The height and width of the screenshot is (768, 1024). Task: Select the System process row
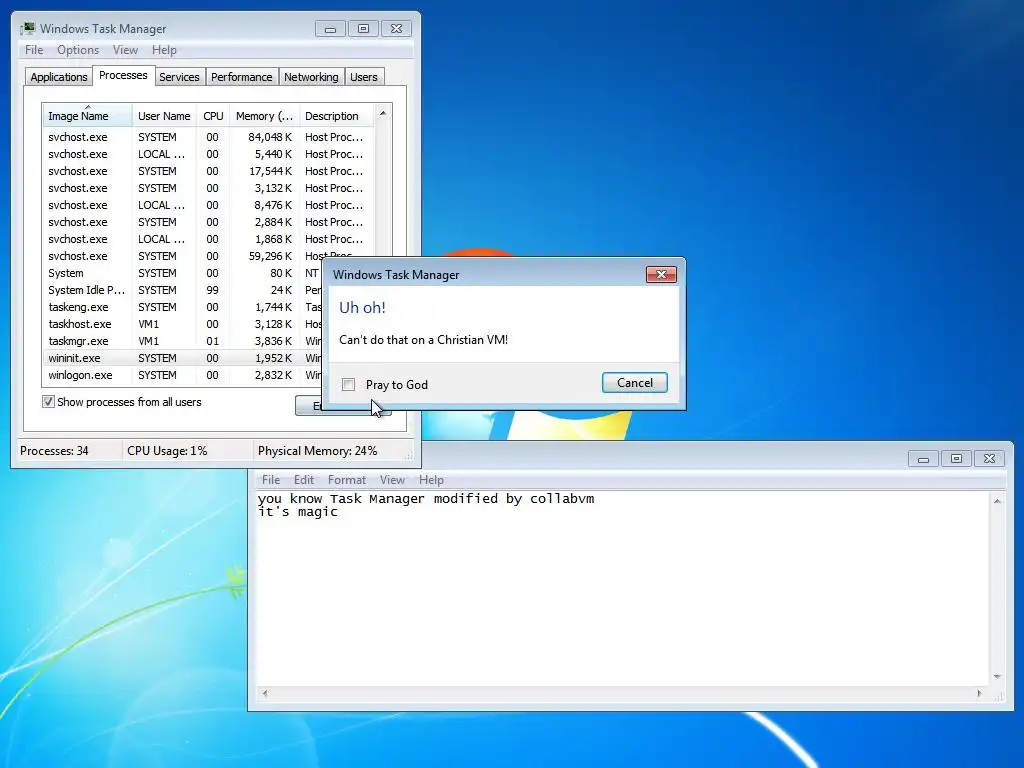(x=183, y=273)
